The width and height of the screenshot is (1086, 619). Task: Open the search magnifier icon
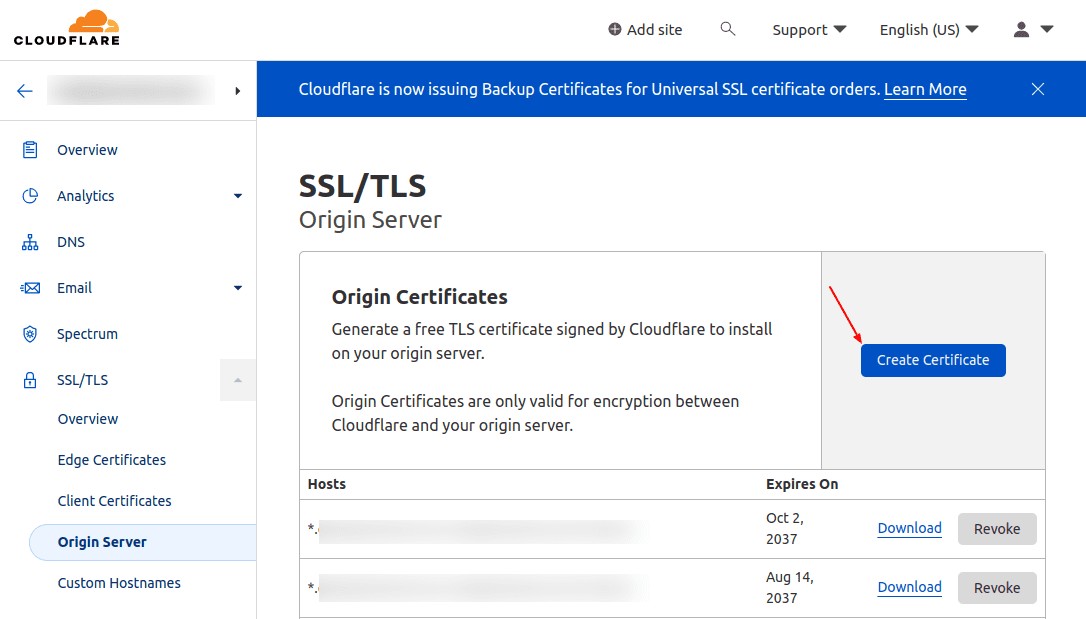coord(727,29)
